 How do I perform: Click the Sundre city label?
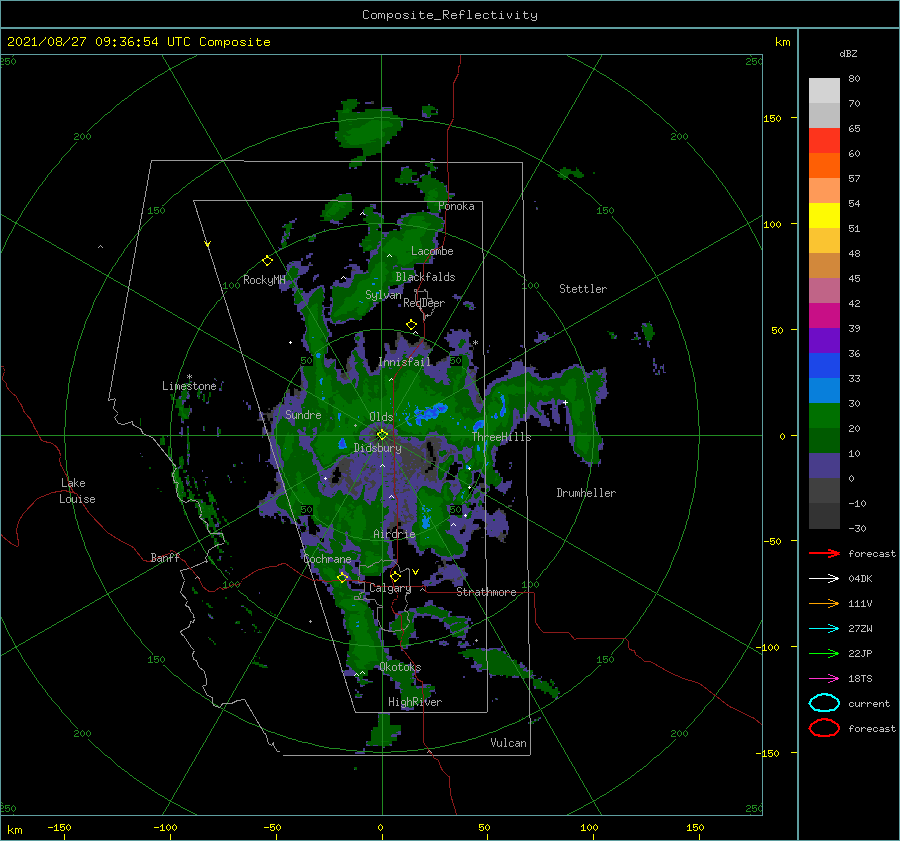[x=303, y=414]
